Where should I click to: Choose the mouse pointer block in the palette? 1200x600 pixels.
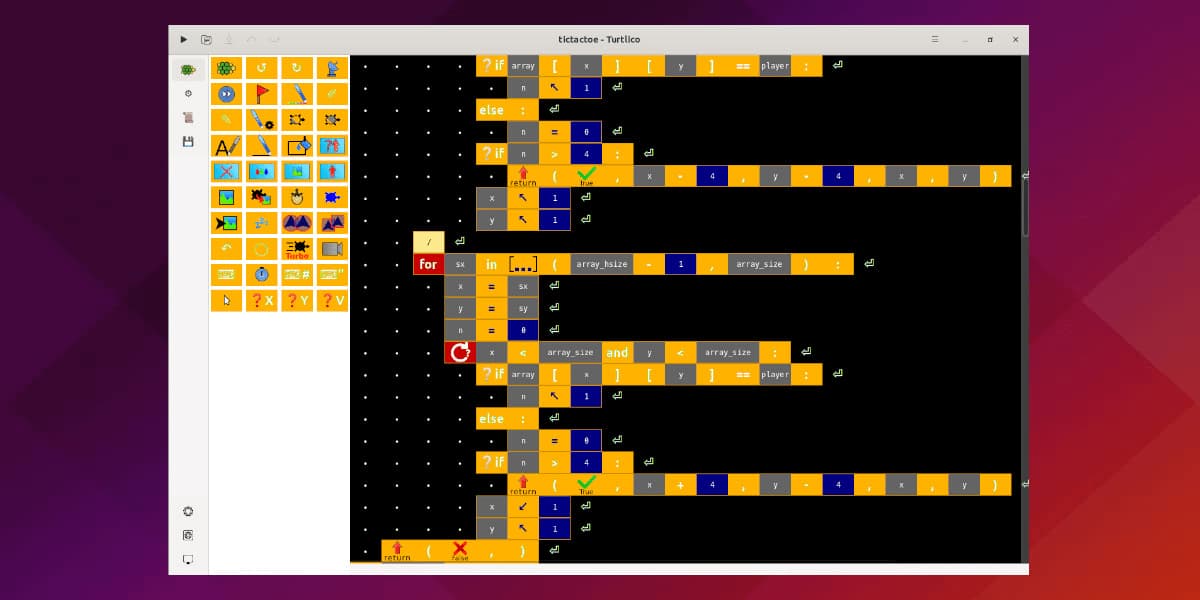coord(227,300)
